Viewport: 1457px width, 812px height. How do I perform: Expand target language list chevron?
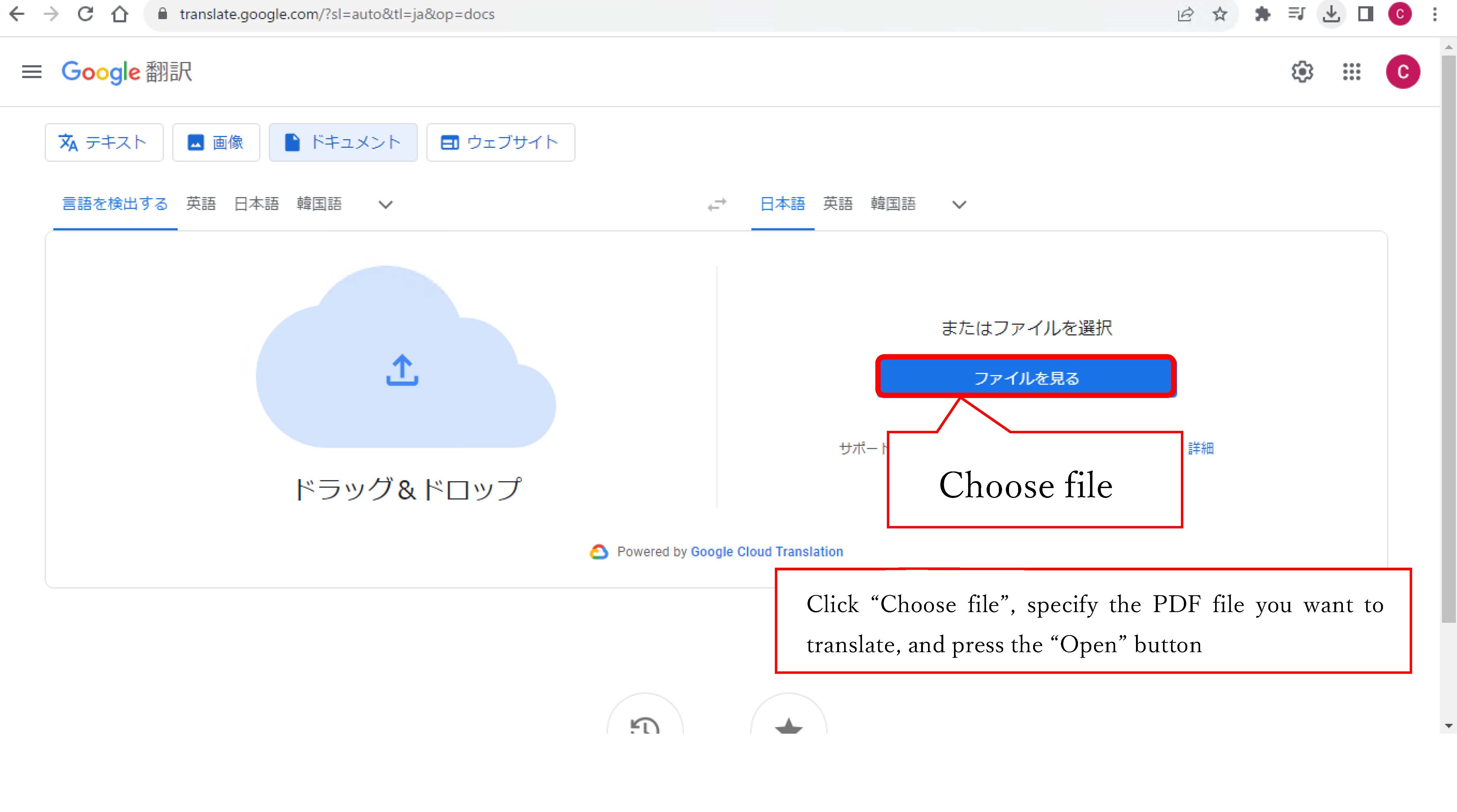click(x=959, y=205)
